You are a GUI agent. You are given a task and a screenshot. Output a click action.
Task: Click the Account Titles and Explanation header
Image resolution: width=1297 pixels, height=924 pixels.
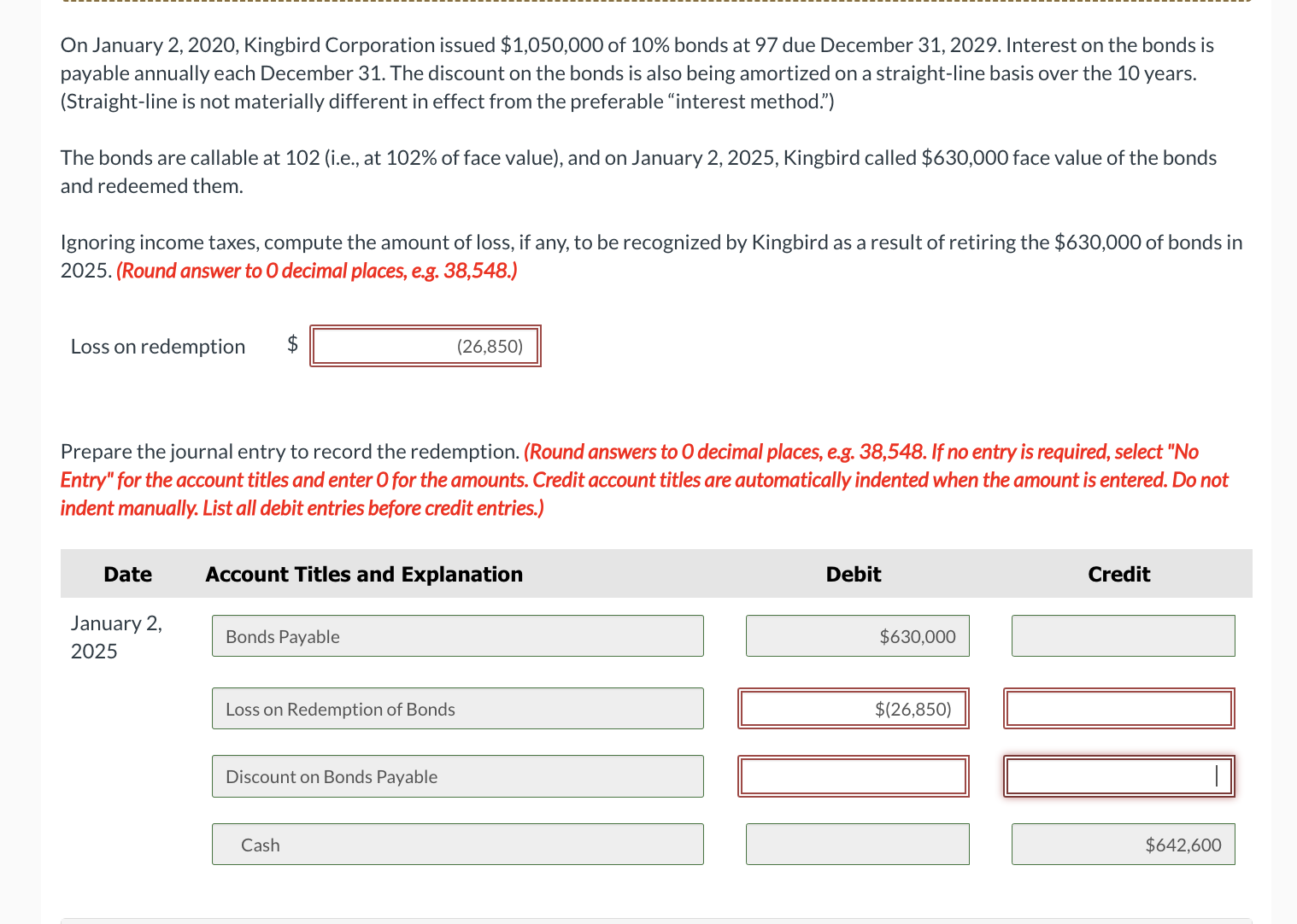(x=363, y=574)
